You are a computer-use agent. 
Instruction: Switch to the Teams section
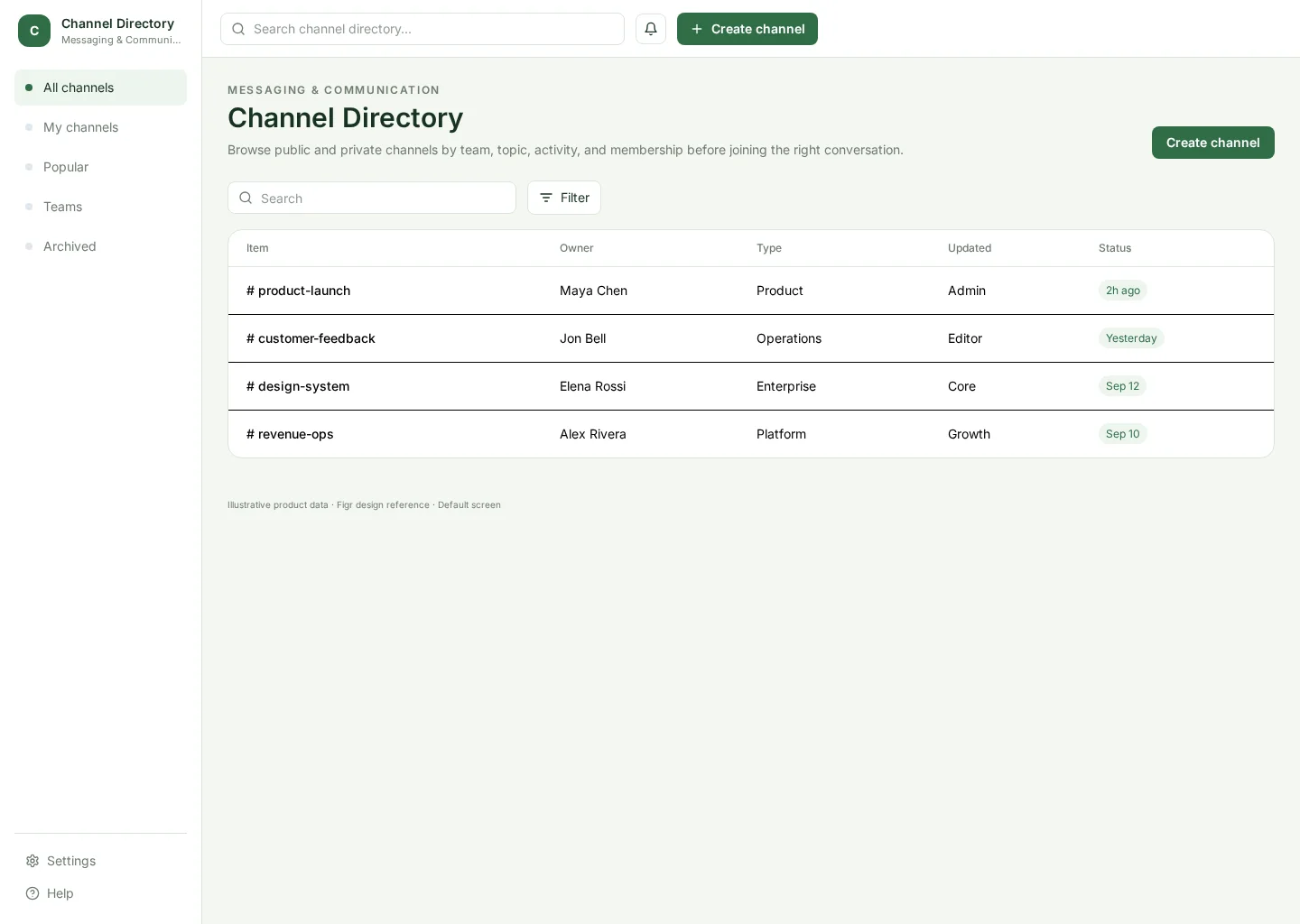click(100, 207)
